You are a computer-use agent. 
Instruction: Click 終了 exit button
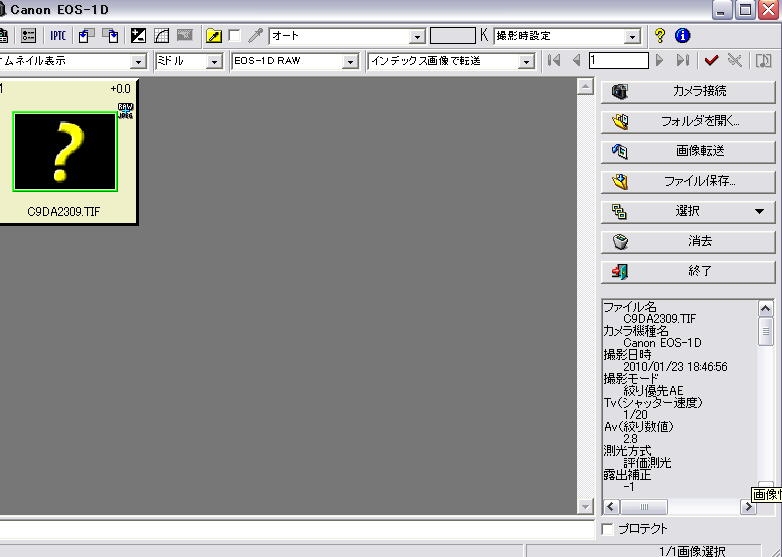click(688, 271)
